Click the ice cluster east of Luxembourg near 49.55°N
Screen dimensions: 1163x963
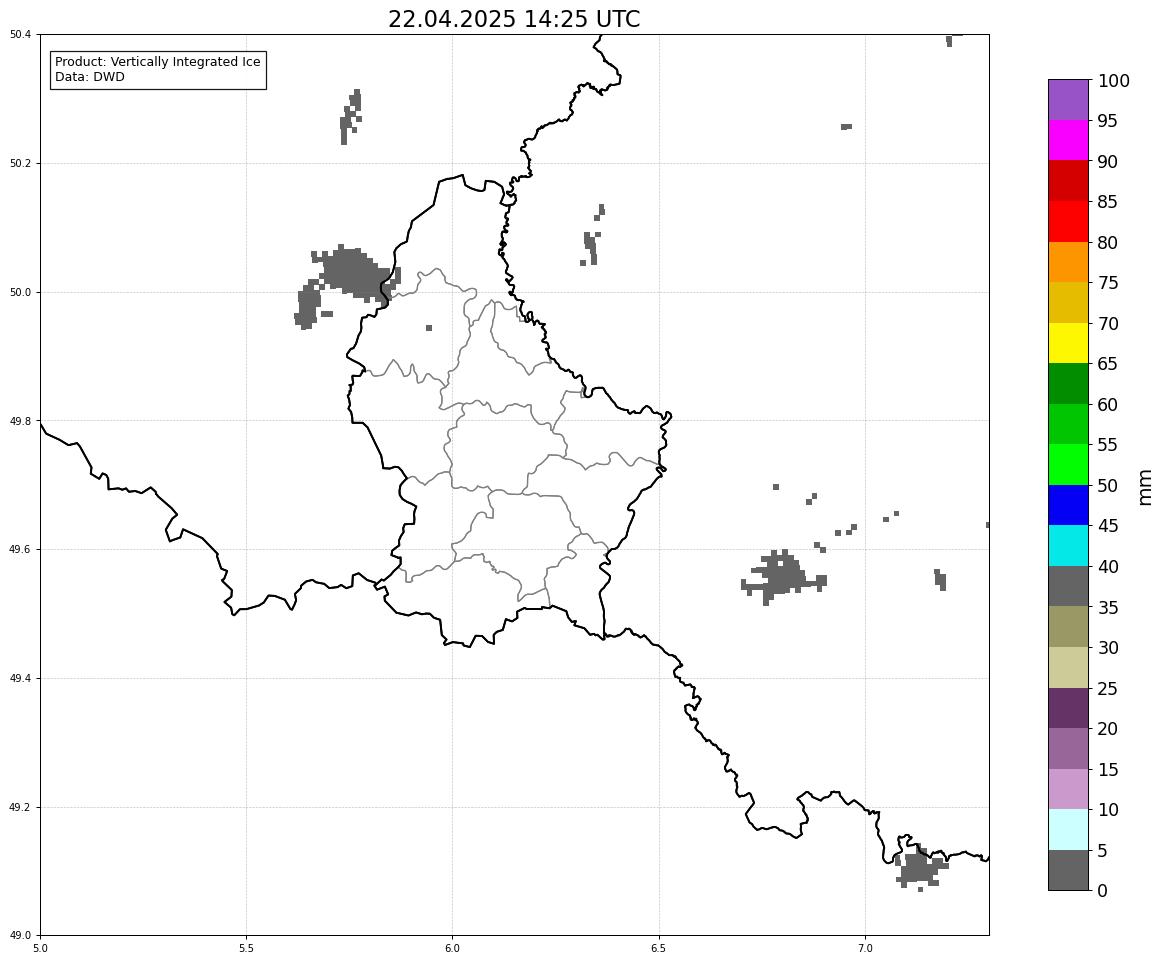(x=783, y=576)
